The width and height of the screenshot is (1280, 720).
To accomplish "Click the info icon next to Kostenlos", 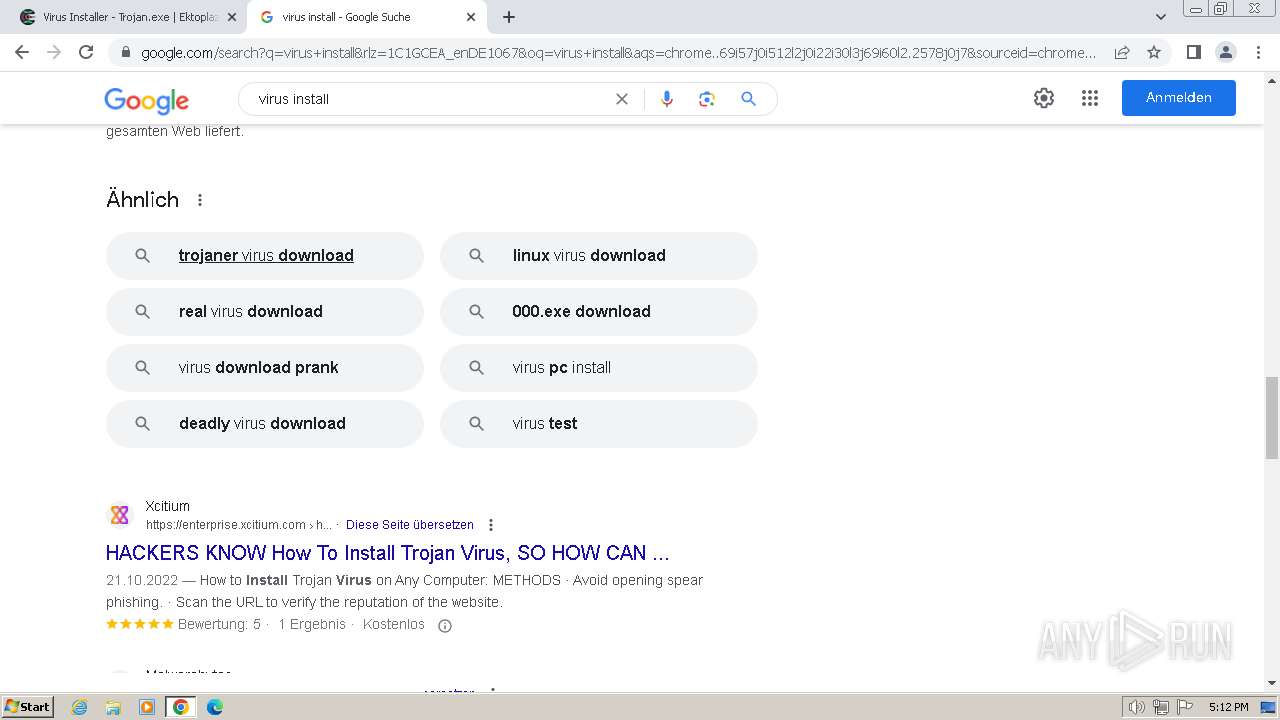I will click(x=445, y=625).
